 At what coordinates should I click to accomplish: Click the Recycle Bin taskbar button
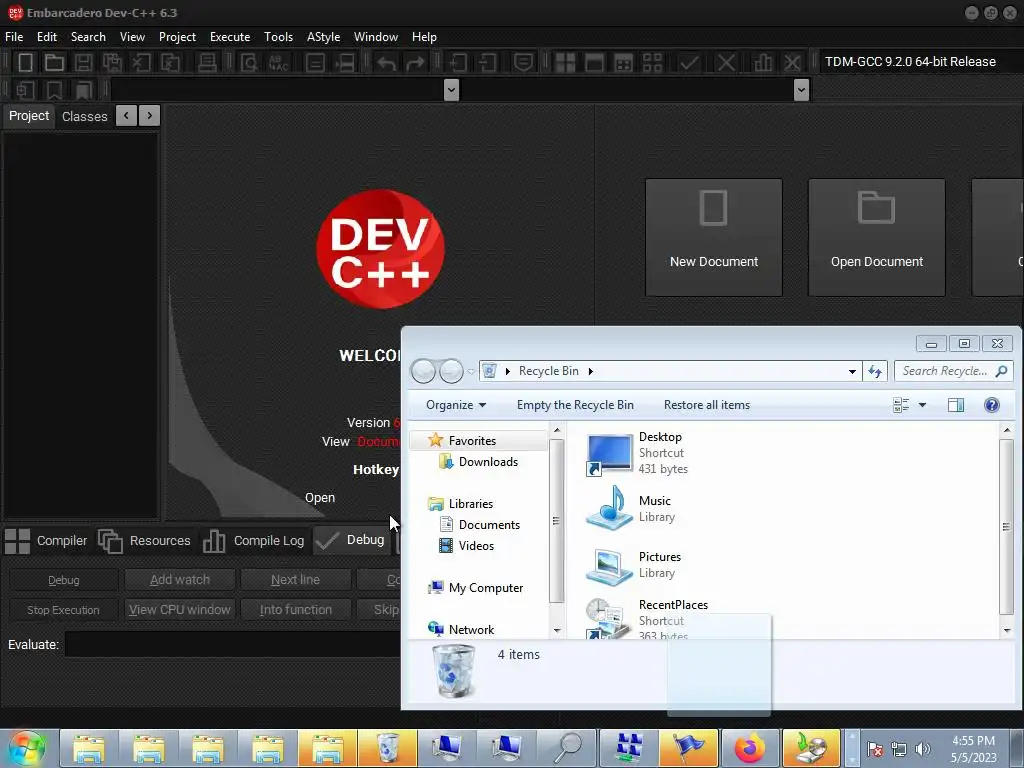(388, 748)
